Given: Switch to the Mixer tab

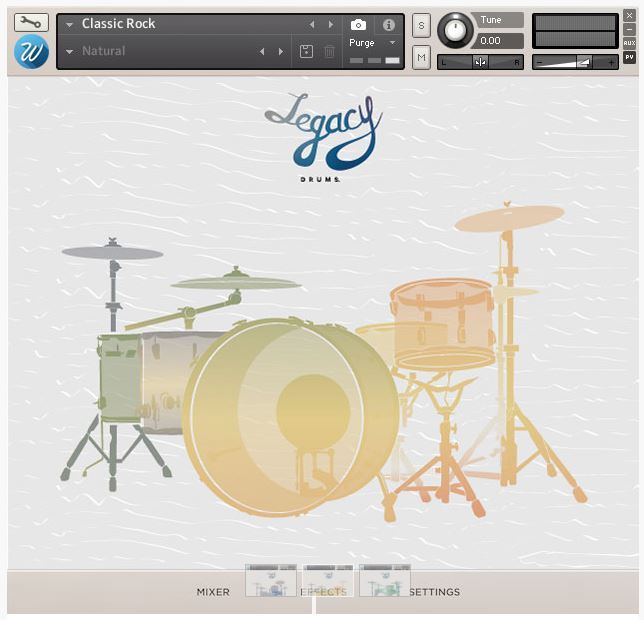Looking at the screenshot, I should tap(213, 592).
